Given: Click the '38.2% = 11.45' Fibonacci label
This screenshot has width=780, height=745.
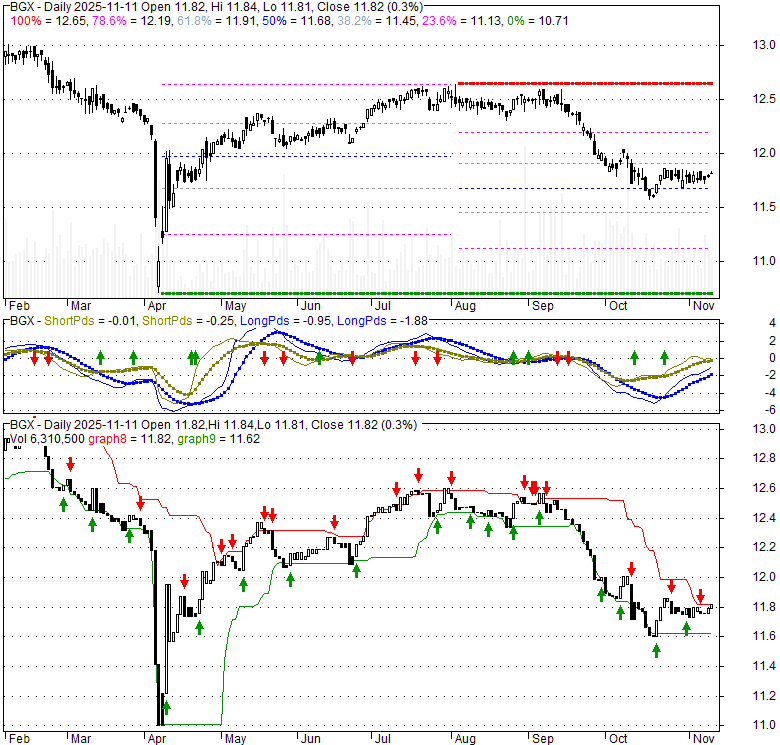Looking at the screenshot, I should pos(376,21).
